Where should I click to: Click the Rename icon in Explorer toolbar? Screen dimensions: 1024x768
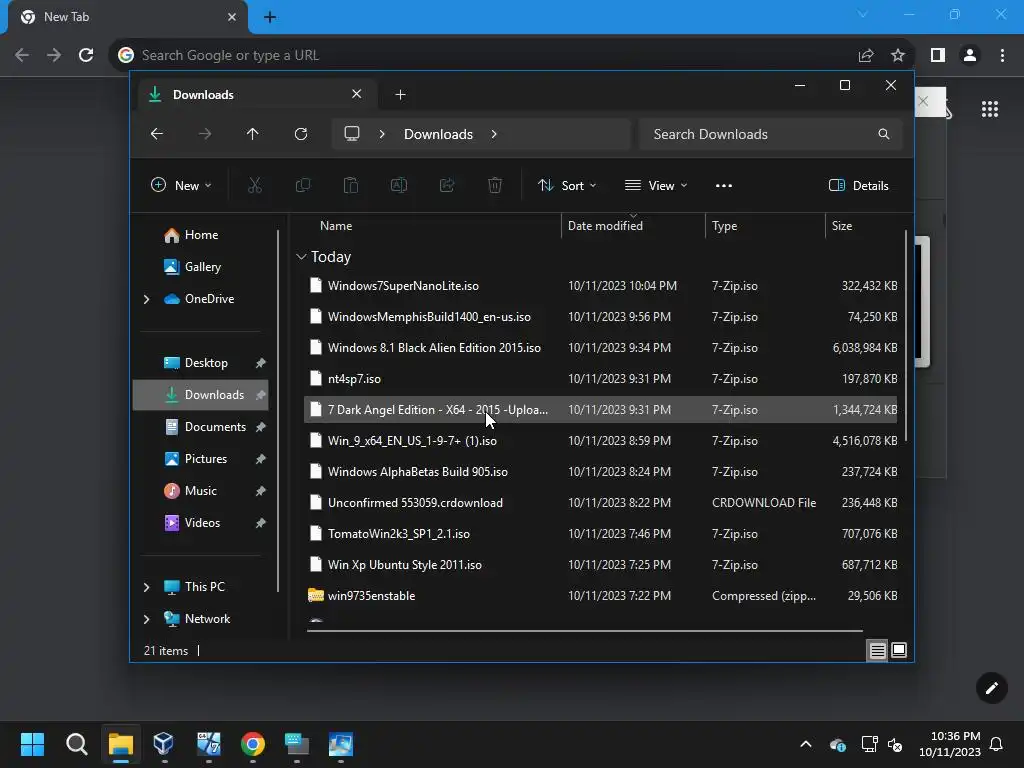tap(398, 185)
